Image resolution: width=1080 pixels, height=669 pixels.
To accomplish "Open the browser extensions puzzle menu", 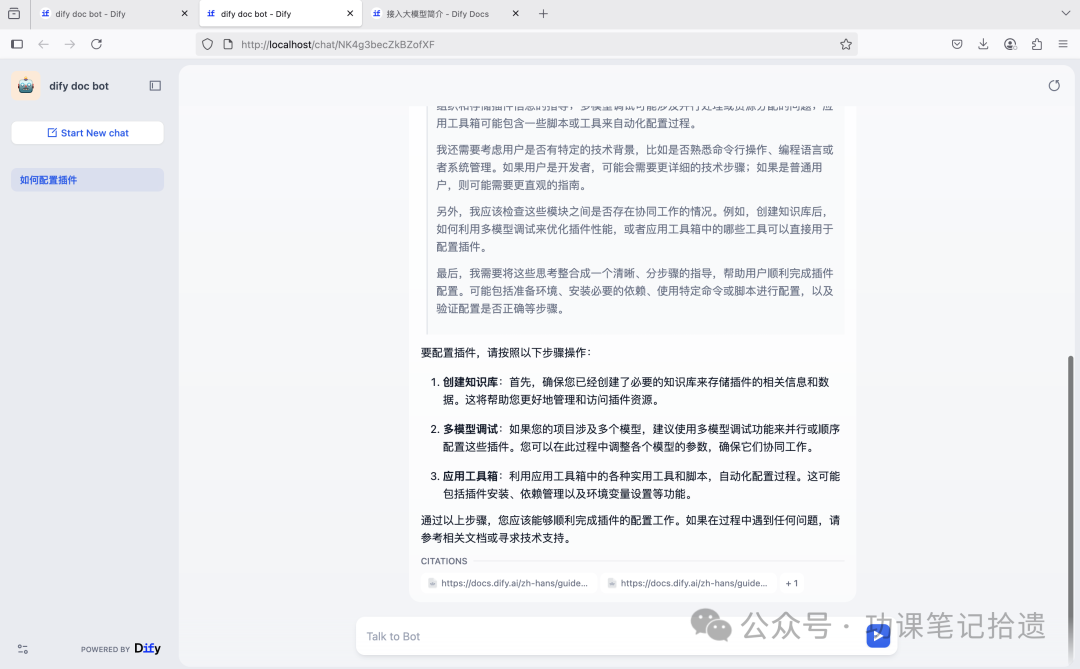I will (x=1036, y=44).
